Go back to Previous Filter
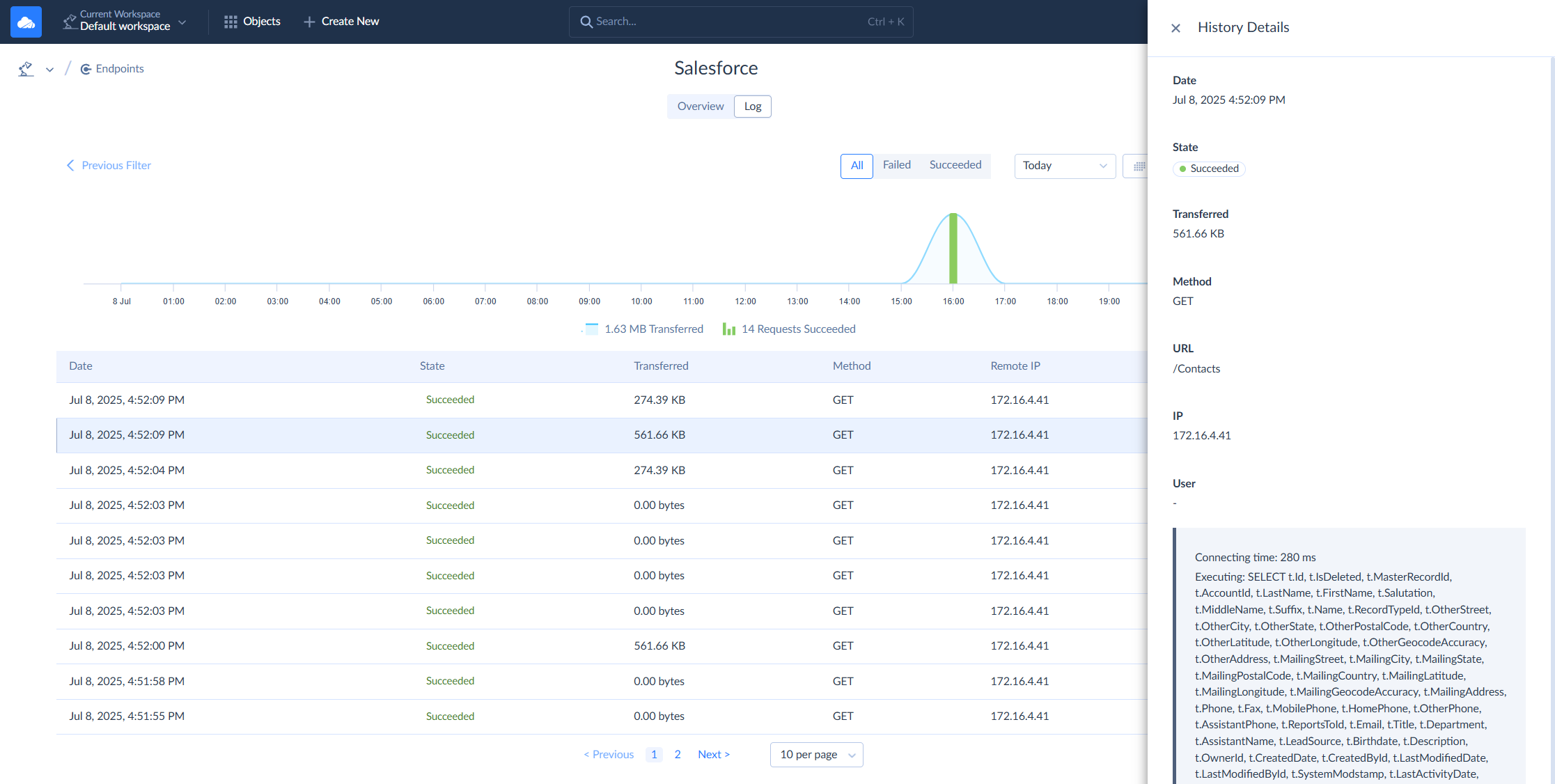The image size is (1555, 784). pos(109,165)
